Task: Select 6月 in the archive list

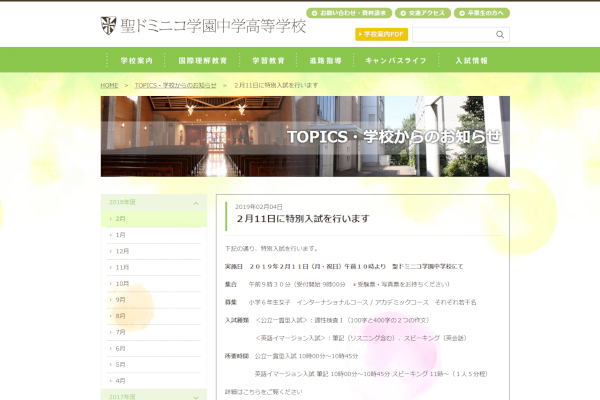Action: point(154,348)
